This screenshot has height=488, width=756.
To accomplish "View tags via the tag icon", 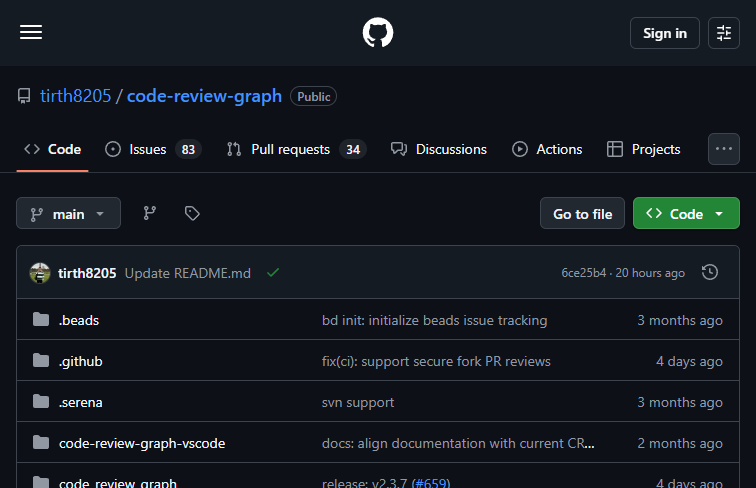I will 192,213.
